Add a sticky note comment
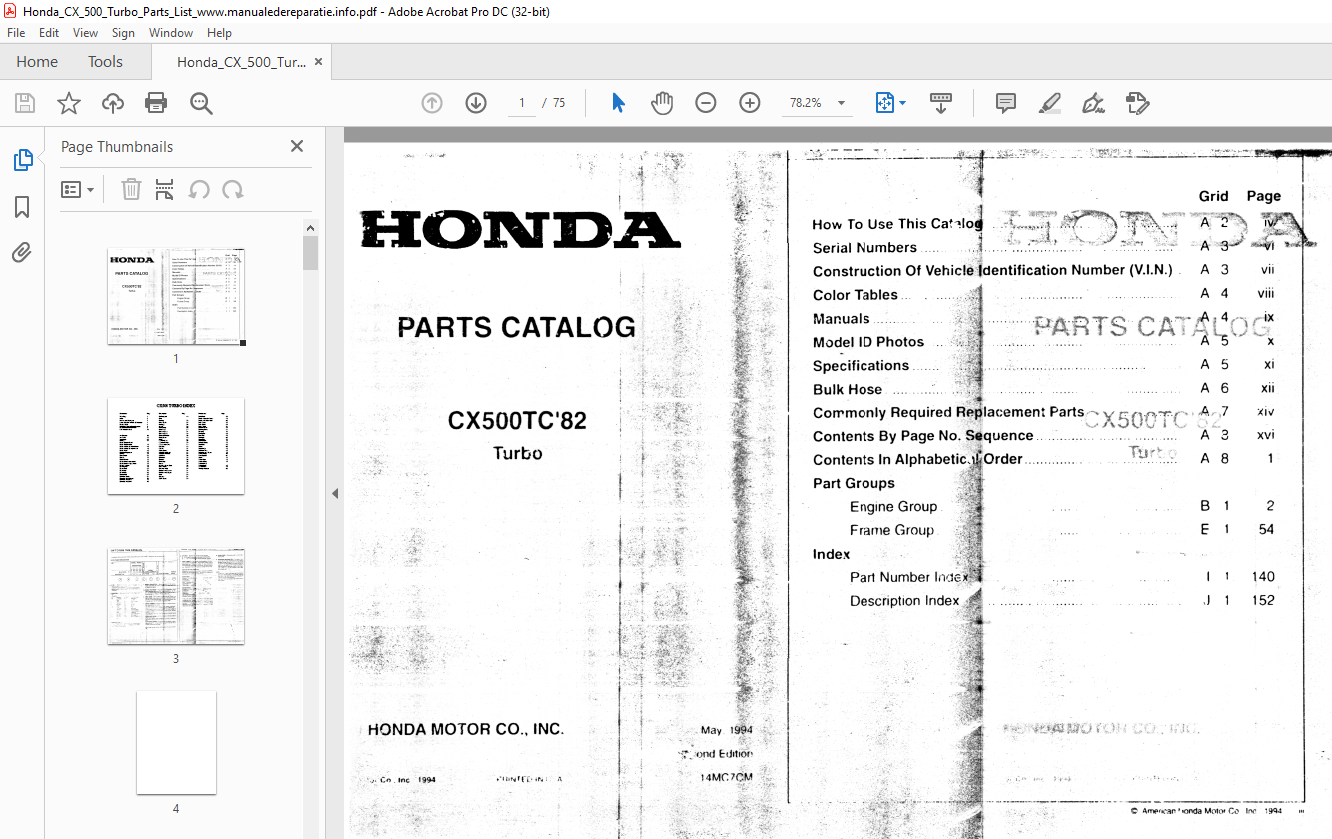This screenshot has height=839, width=1332. tap(1006, 103)
